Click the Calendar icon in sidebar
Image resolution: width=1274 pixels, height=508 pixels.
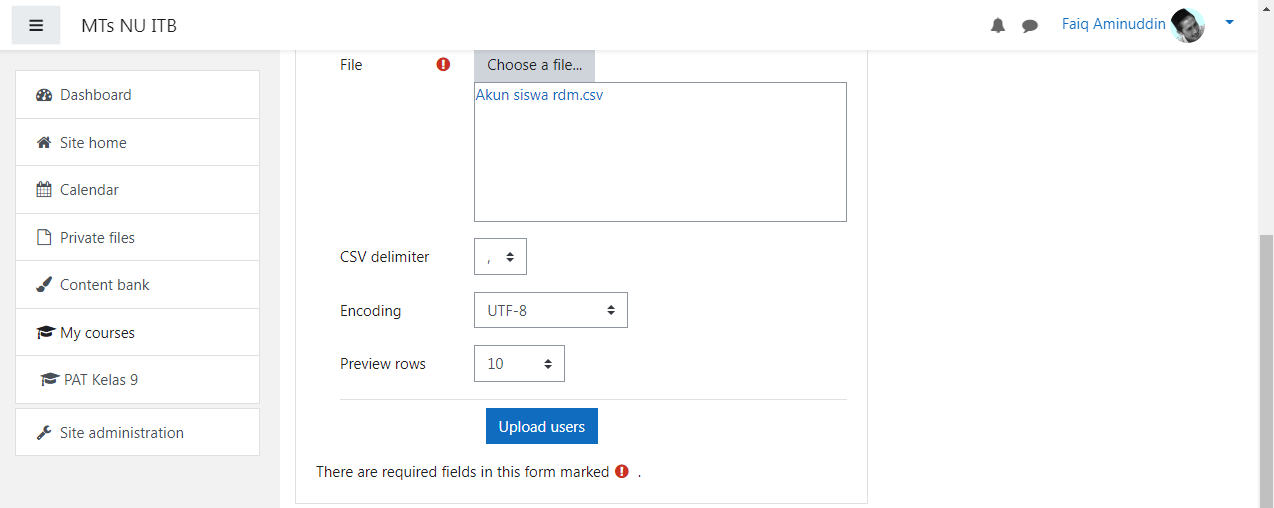[x=44, y=190]
